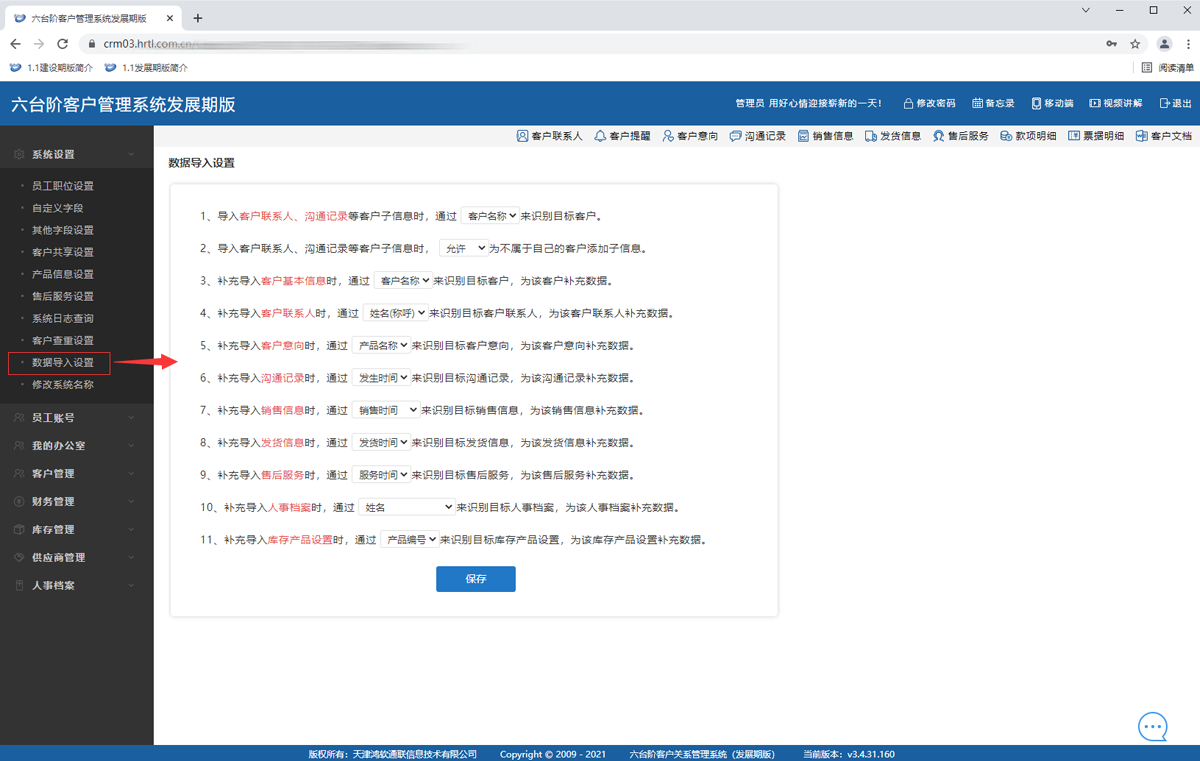The image size is (1200, 761).
Task: Select 客户共享设置 in the sidebar
Action: pos(63,252)
